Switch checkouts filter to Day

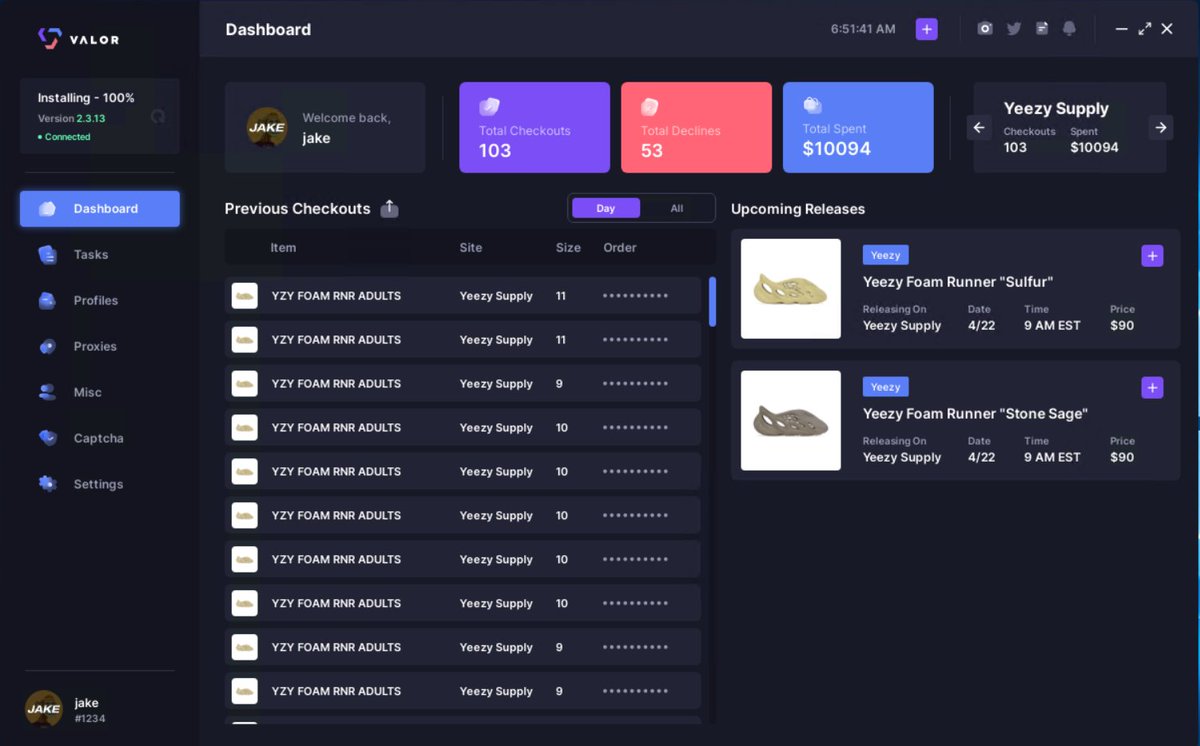point(606,208)
